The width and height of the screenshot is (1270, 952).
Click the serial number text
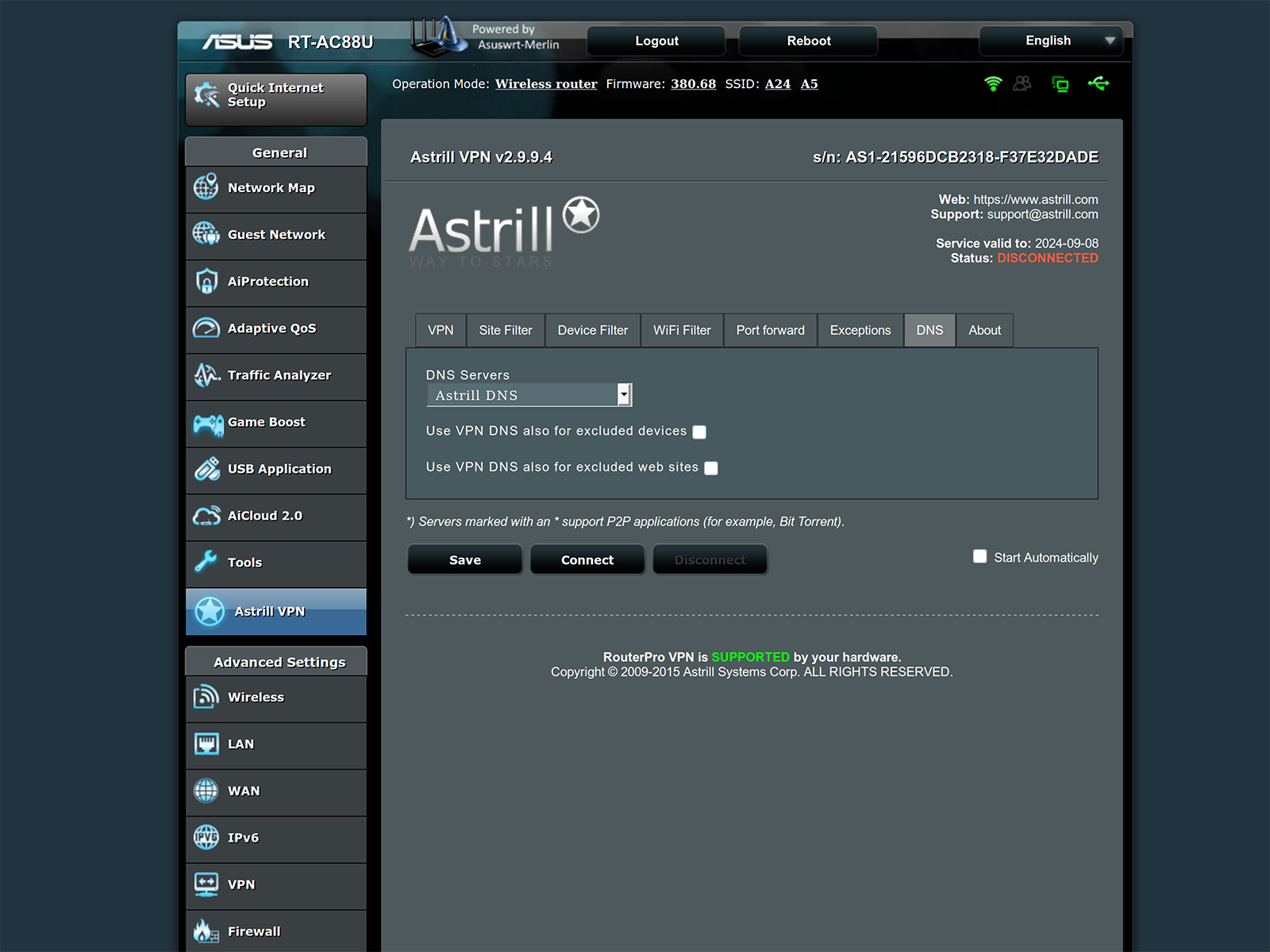[956, 157]
